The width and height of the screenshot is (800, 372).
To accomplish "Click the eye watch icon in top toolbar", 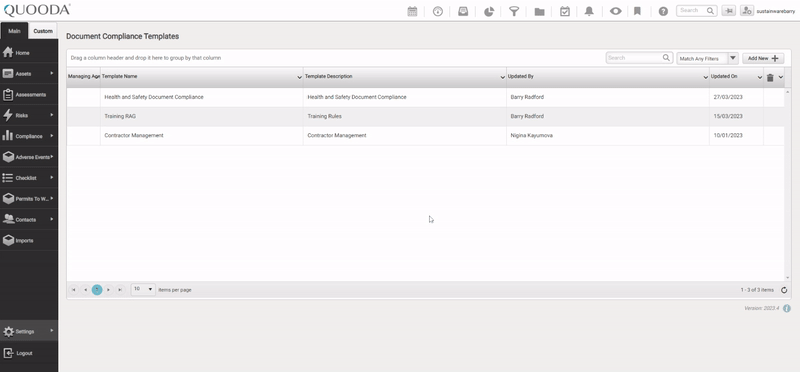I will [x=615, y=11].
